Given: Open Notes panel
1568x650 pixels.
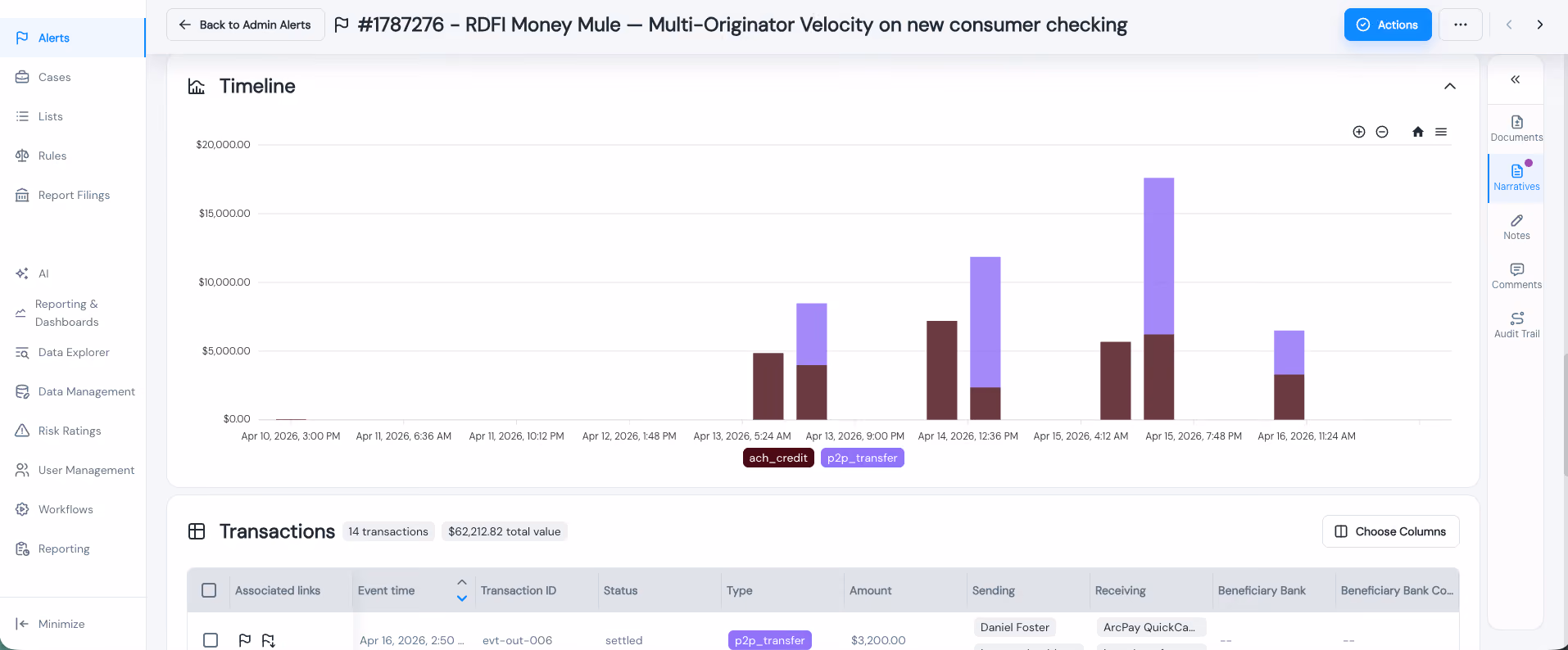Looking at the screenshot, I should [x=1516, y=227].
